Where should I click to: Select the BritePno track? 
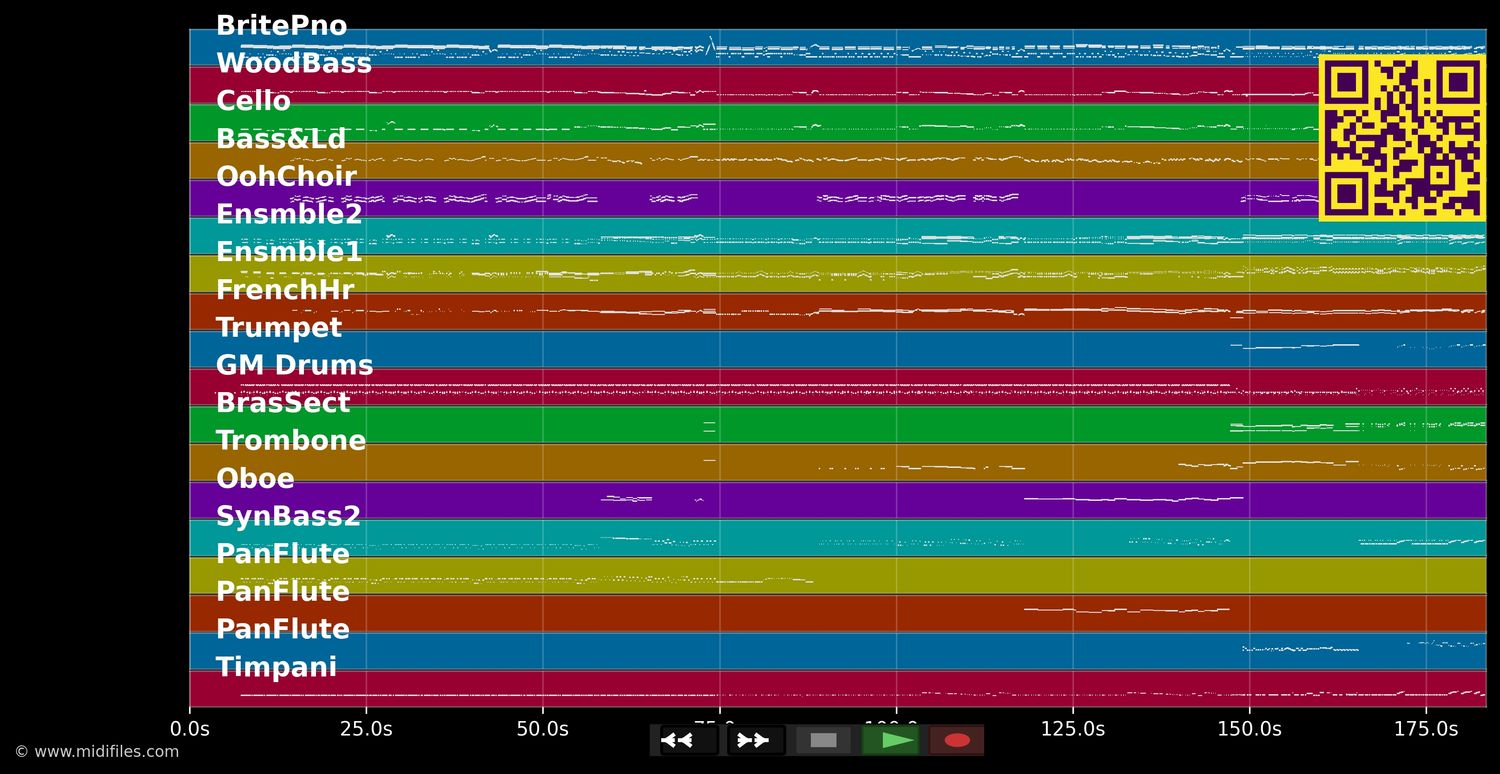point(281,25)
